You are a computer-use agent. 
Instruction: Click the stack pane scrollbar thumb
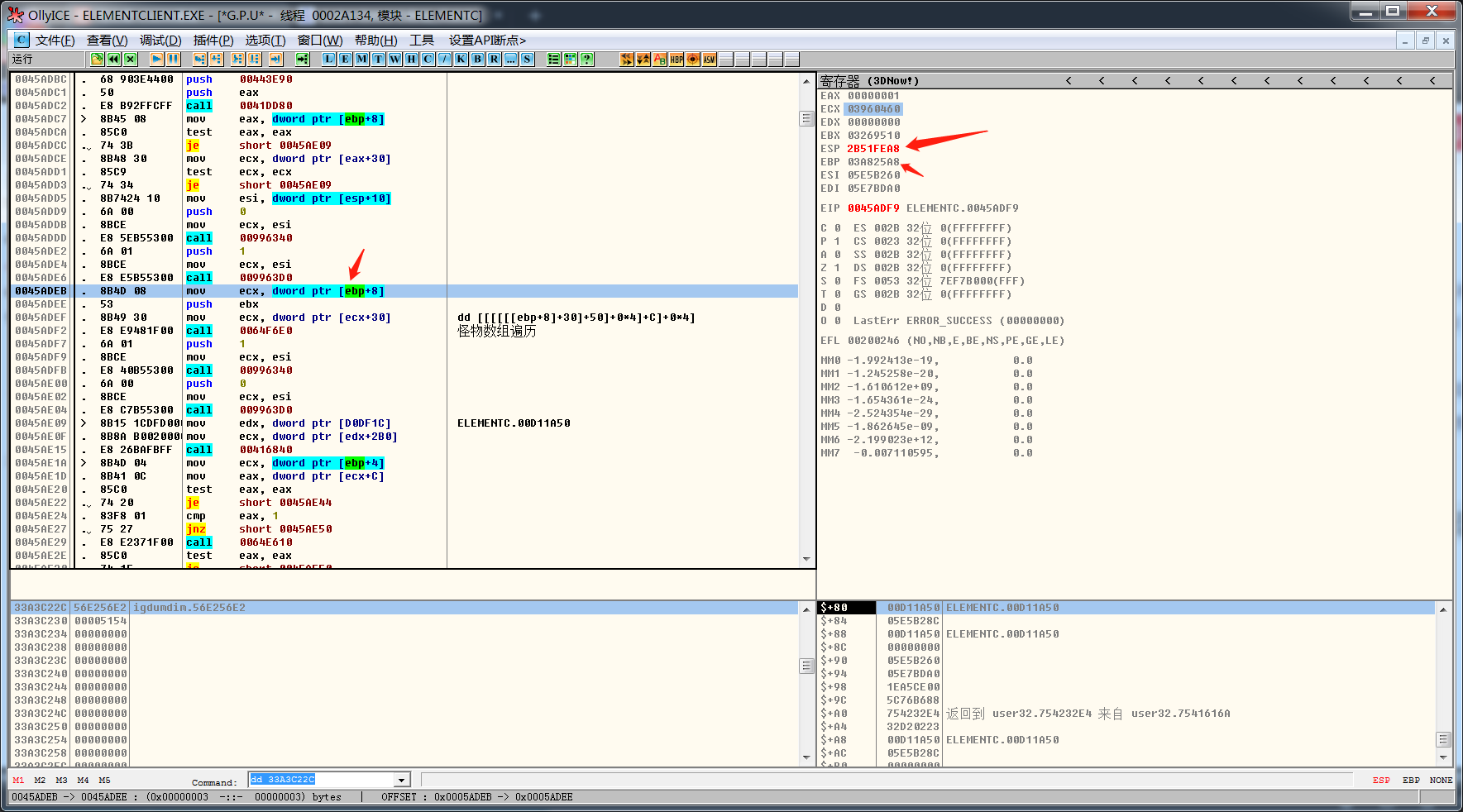[1443, 739]
